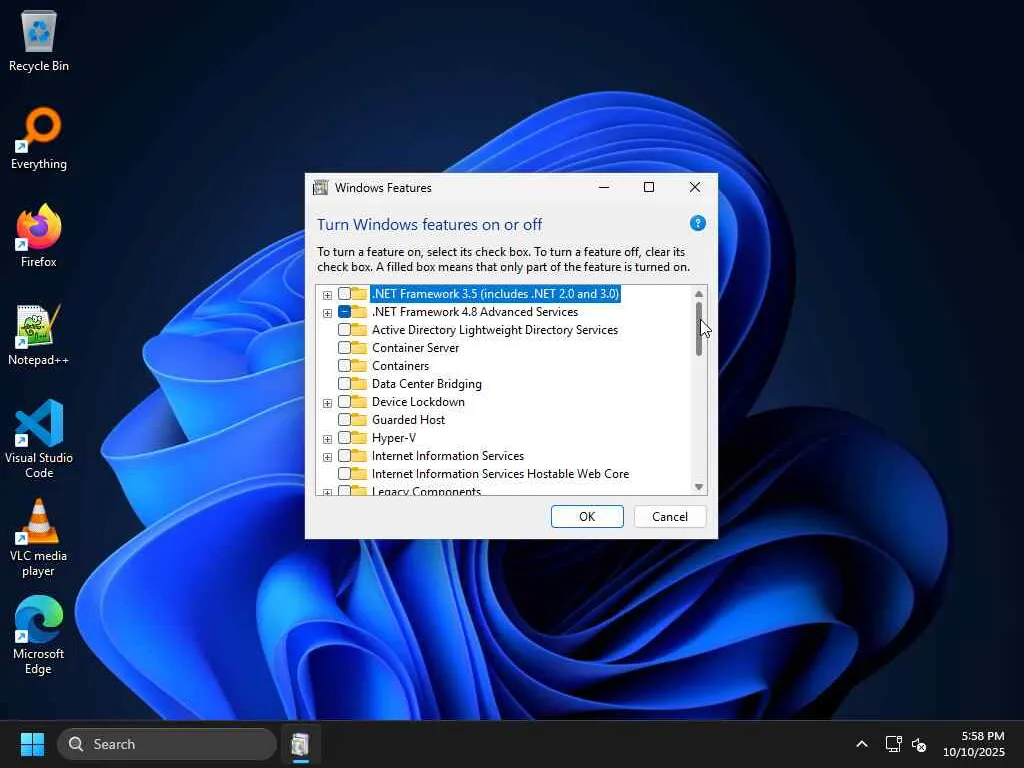1024x768 pixels.
Task: Click the blue help question mark icon
Action: tap(697, 223)
